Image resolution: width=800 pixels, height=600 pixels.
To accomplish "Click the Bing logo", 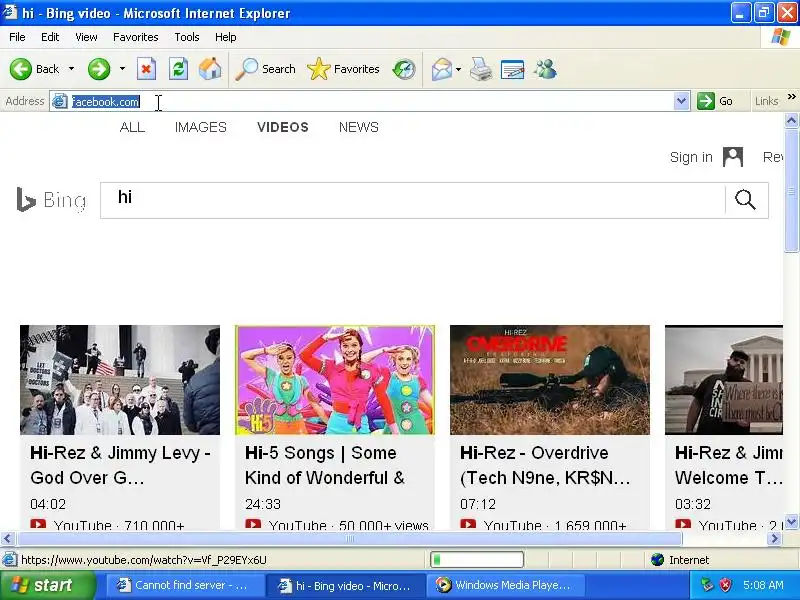I will pos(51,199).
